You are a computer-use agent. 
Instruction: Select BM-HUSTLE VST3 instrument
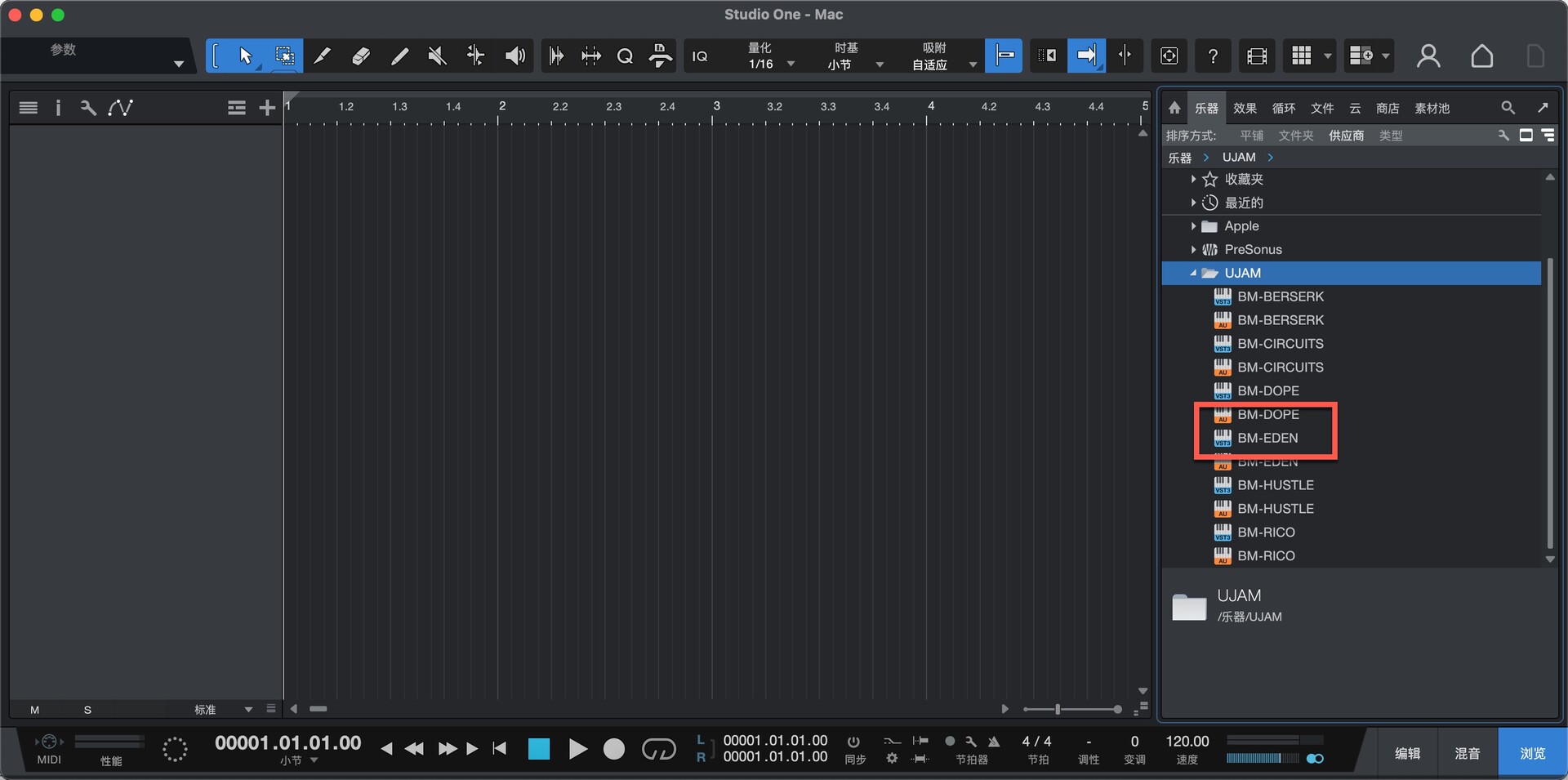(1275, 485)
